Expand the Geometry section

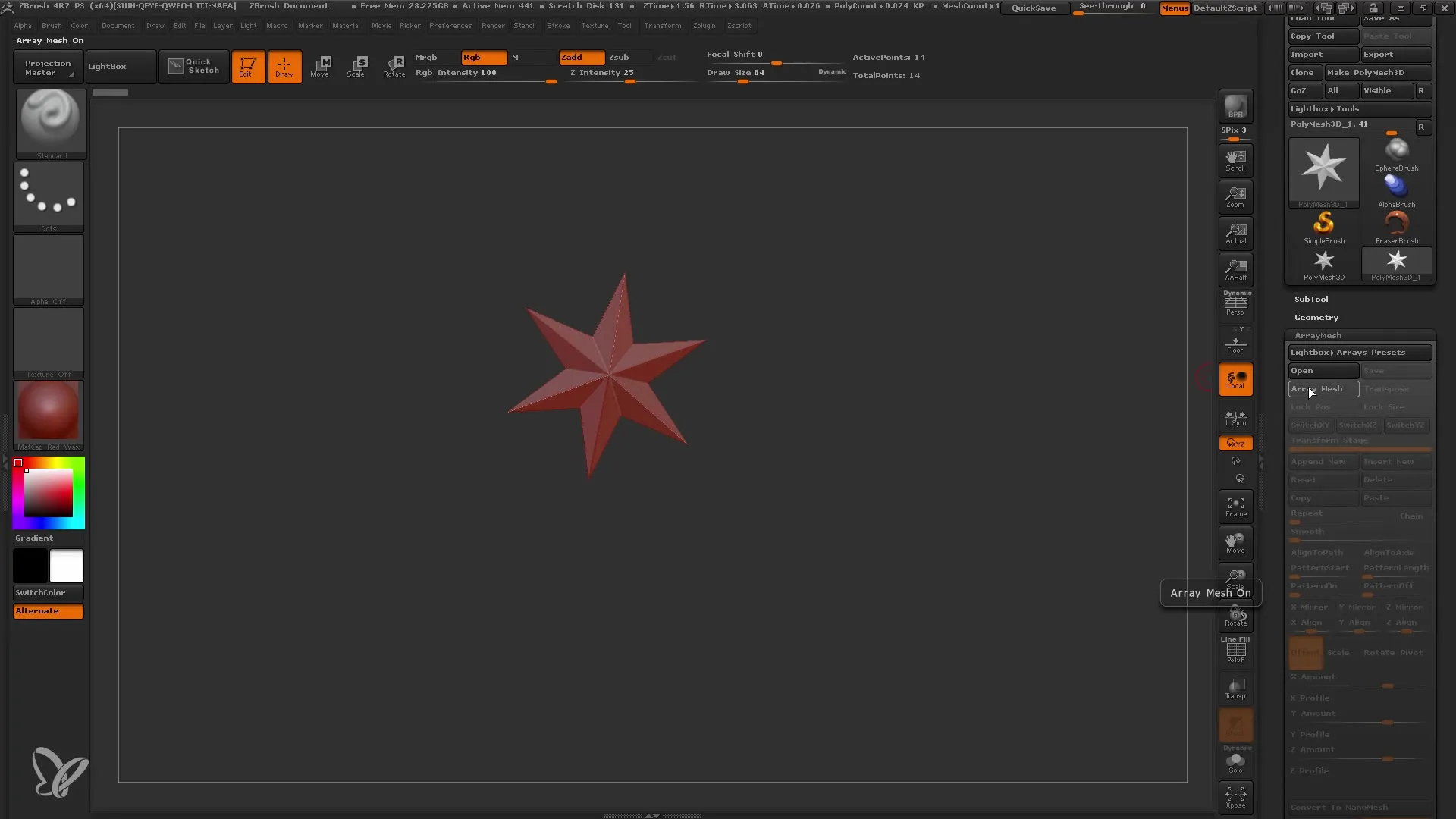(x=1316, y=317)
